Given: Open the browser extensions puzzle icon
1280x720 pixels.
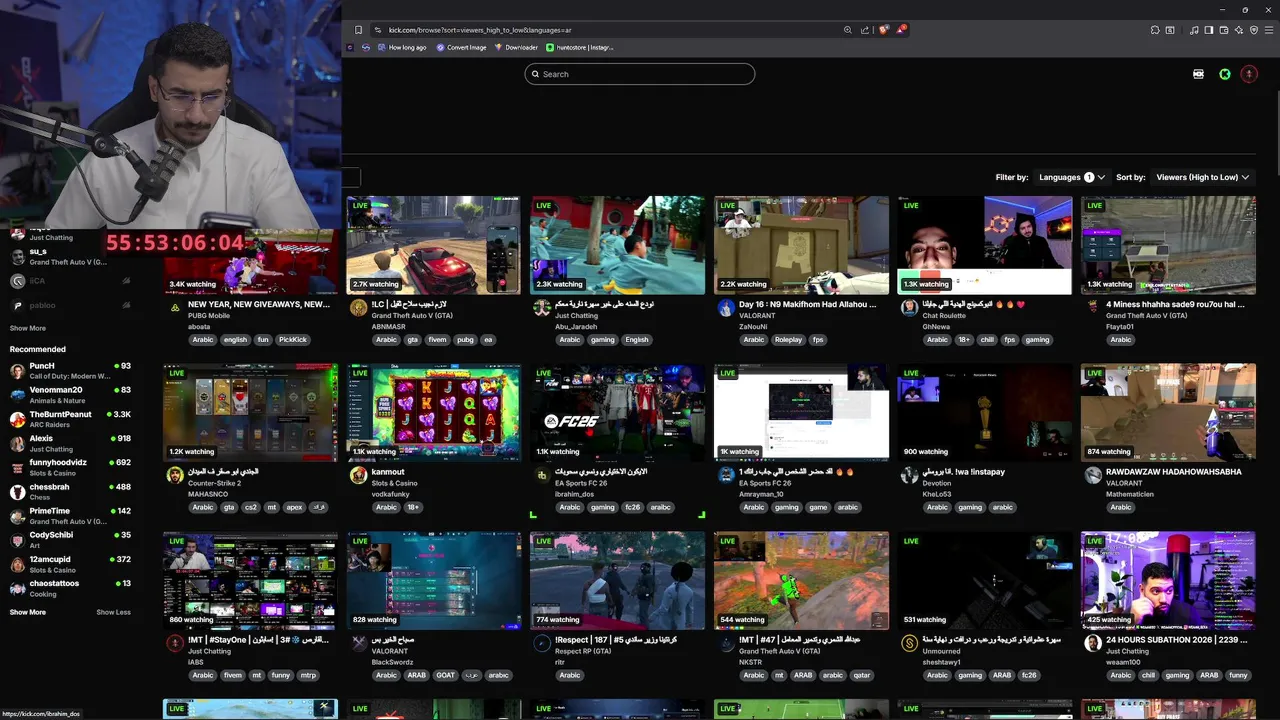Looking at the screenshot, I should pyautogui.click(x=1155, y=30).
